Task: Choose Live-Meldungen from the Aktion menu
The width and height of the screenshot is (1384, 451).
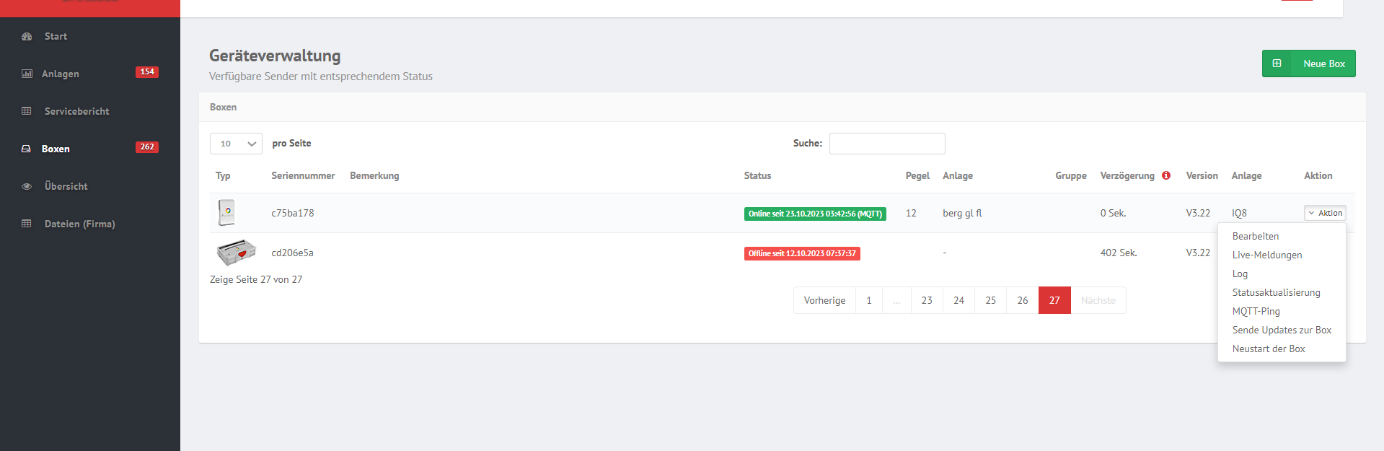Action: [1267, 255]
